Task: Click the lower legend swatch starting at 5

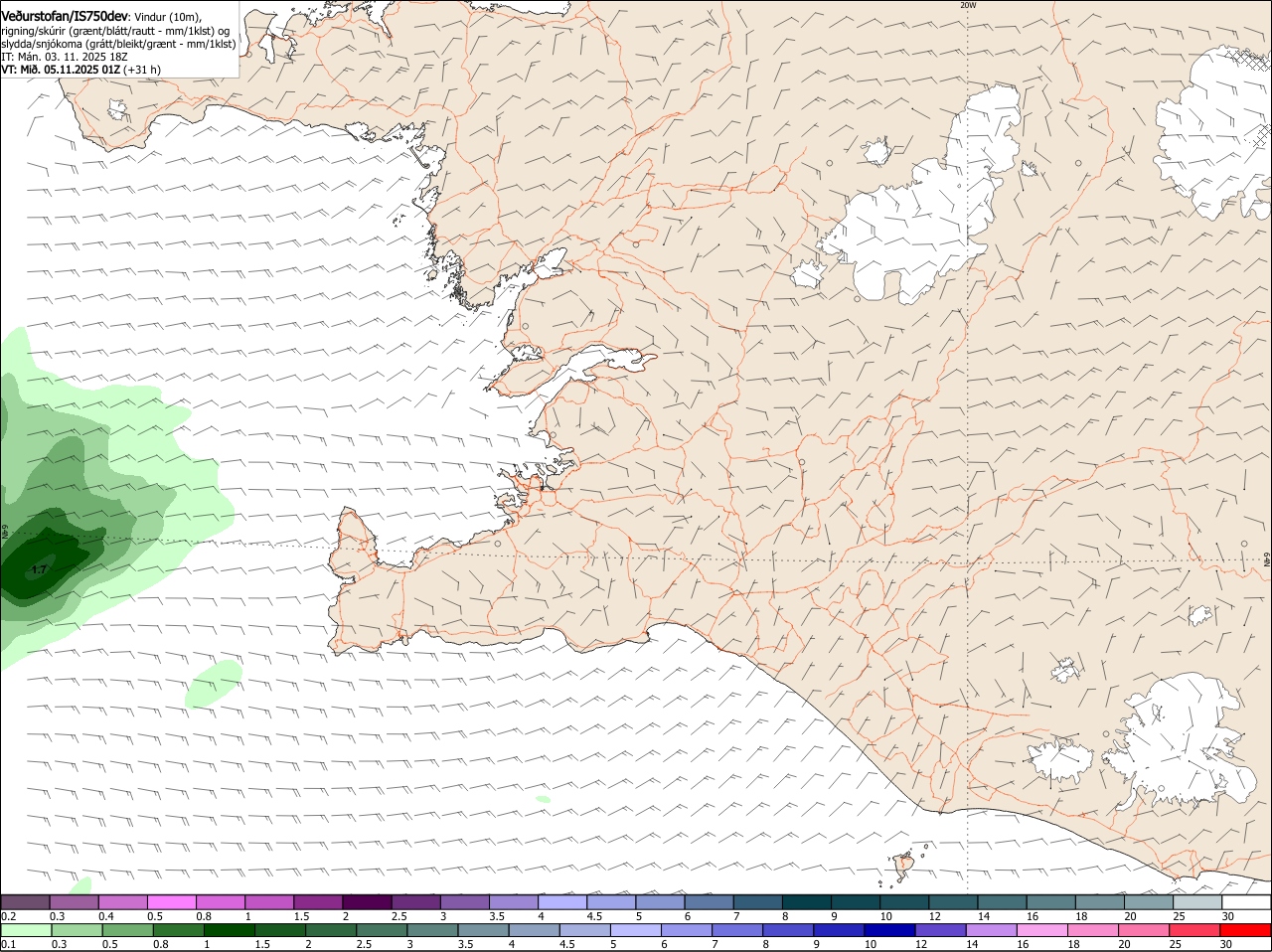Action: tap(635, 930)
